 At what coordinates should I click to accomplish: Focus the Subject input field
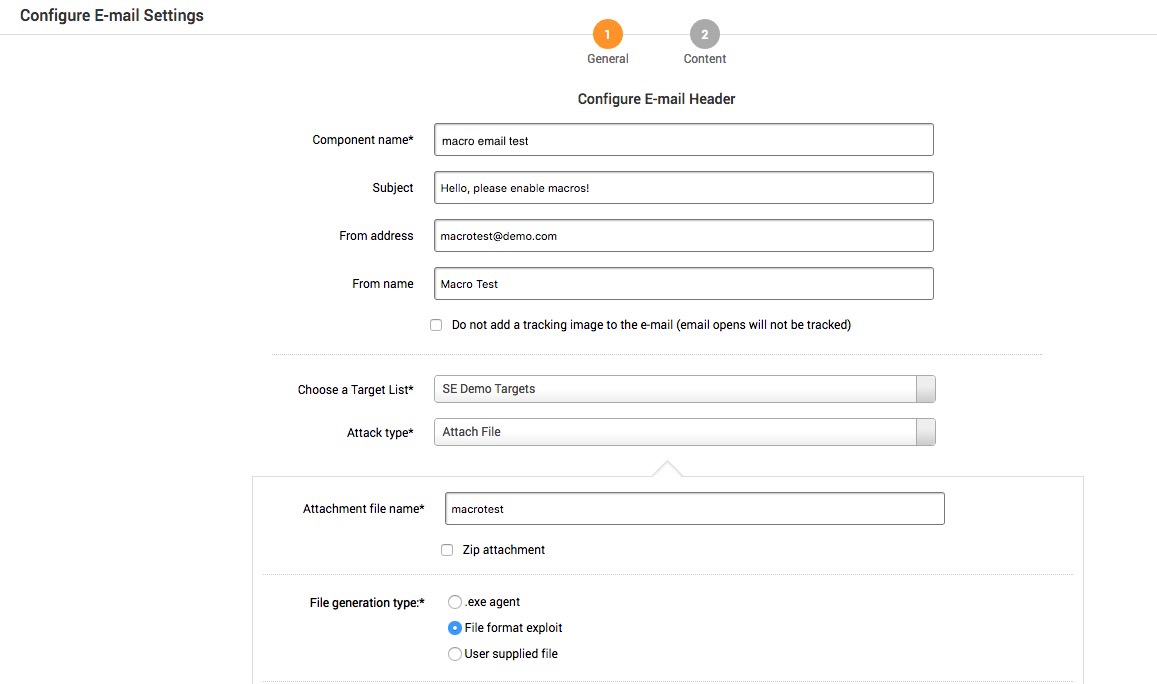[683, 188]
